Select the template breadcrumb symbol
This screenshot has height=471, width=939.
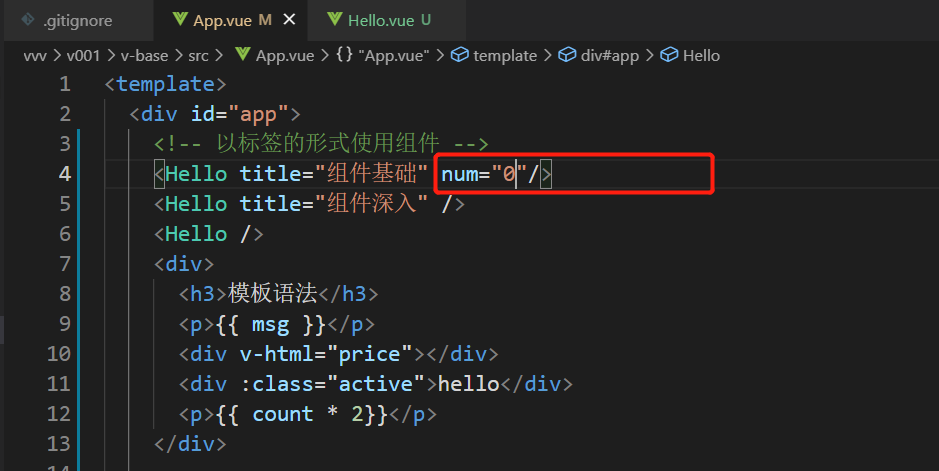tap(505, 56)
